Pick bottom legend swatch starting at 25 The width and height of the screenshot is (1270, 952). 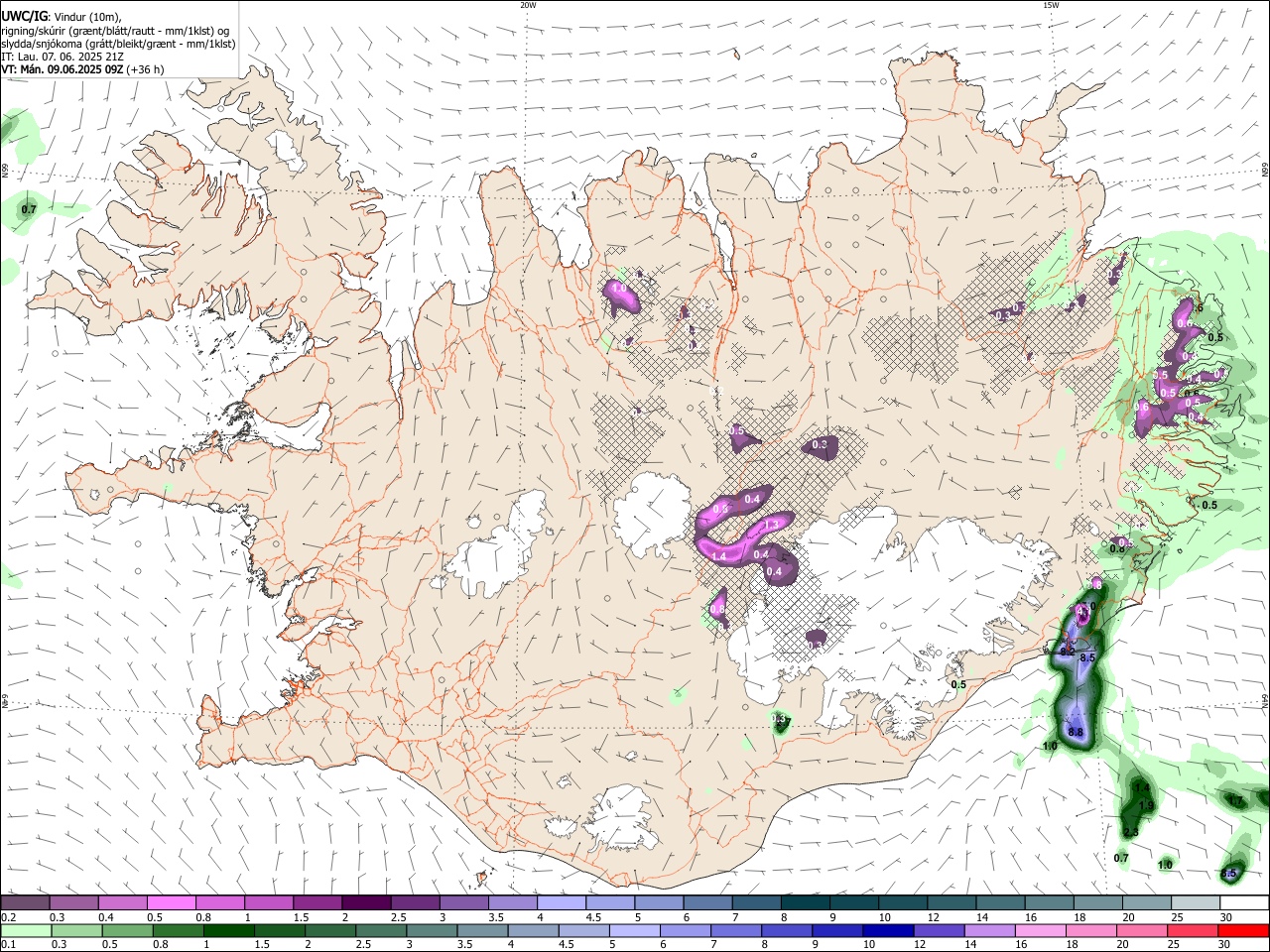[x=1195, y=930]
